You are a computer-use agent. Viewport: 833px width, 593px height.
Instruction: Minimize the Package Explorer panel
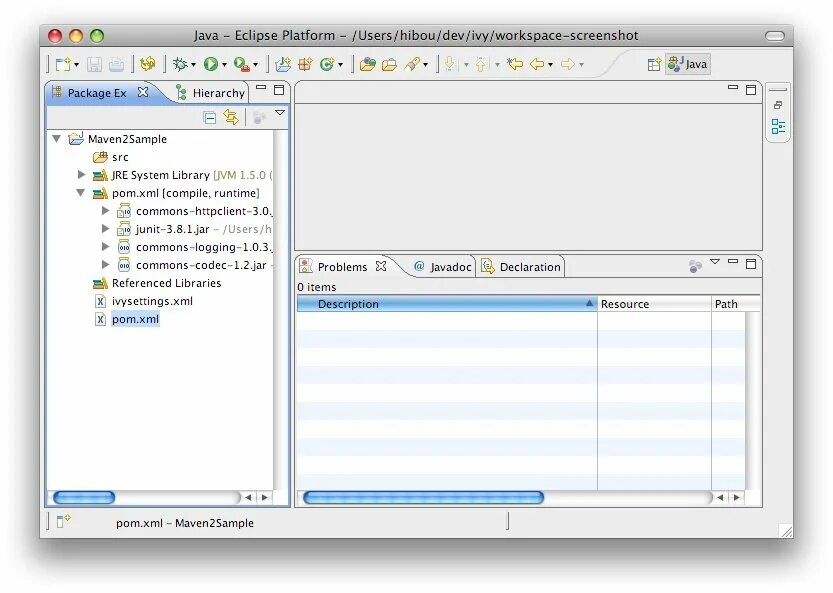point(261,88)
